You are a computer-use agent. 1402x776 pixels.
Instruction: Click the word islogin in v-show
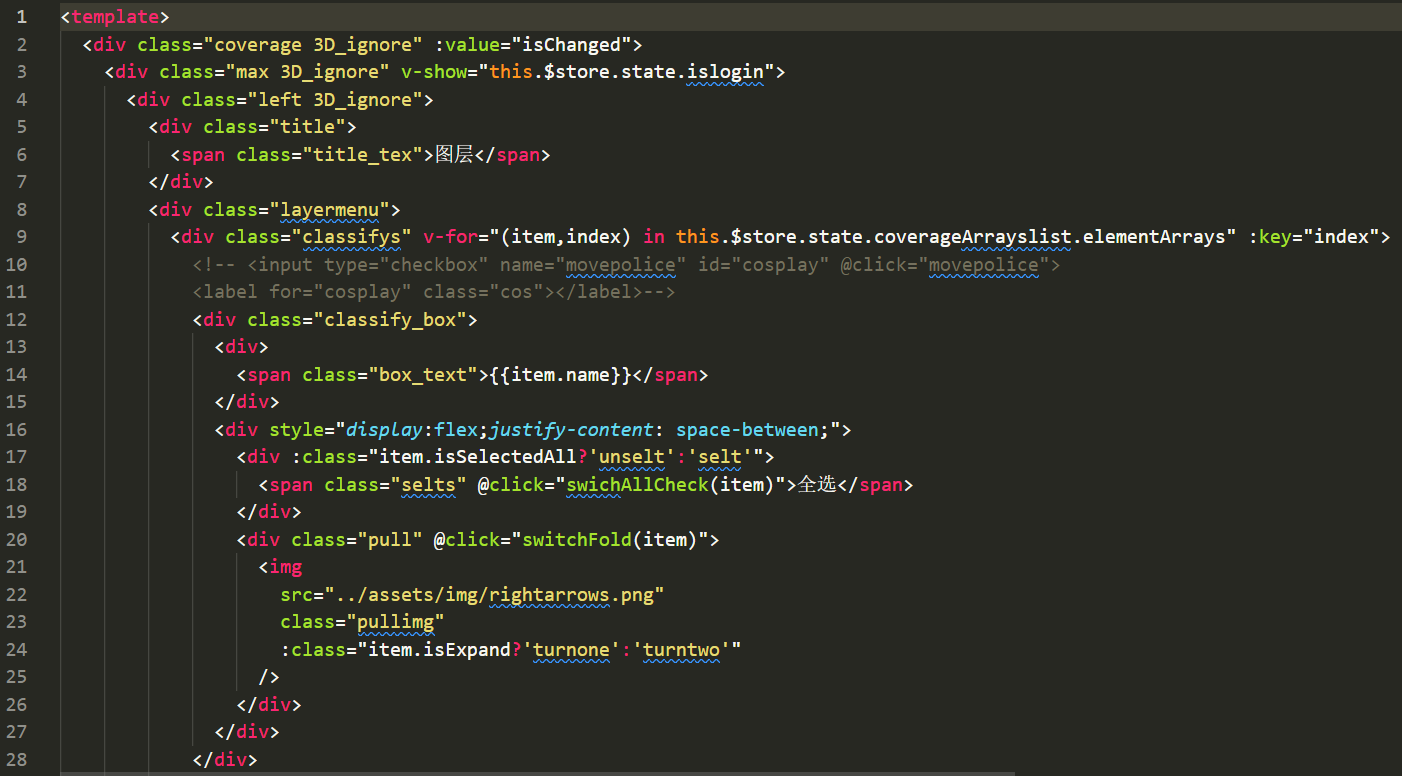pos(726,72)
